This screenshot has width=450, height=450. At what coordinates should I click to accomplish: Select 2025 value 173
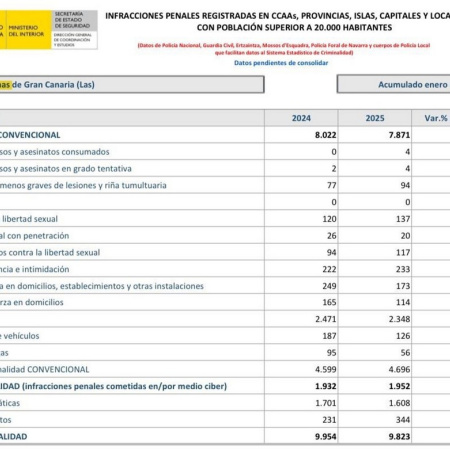pos(403,286)
